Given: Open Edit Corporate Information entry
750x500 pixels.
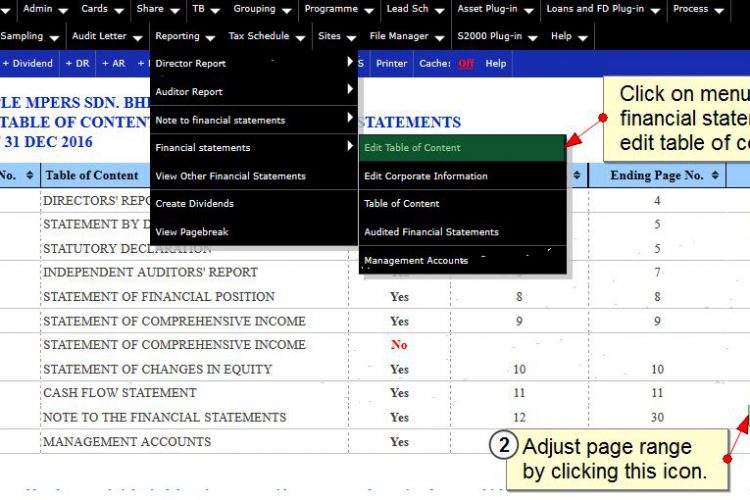Looking at the screenshot, I should pos(462,176).
